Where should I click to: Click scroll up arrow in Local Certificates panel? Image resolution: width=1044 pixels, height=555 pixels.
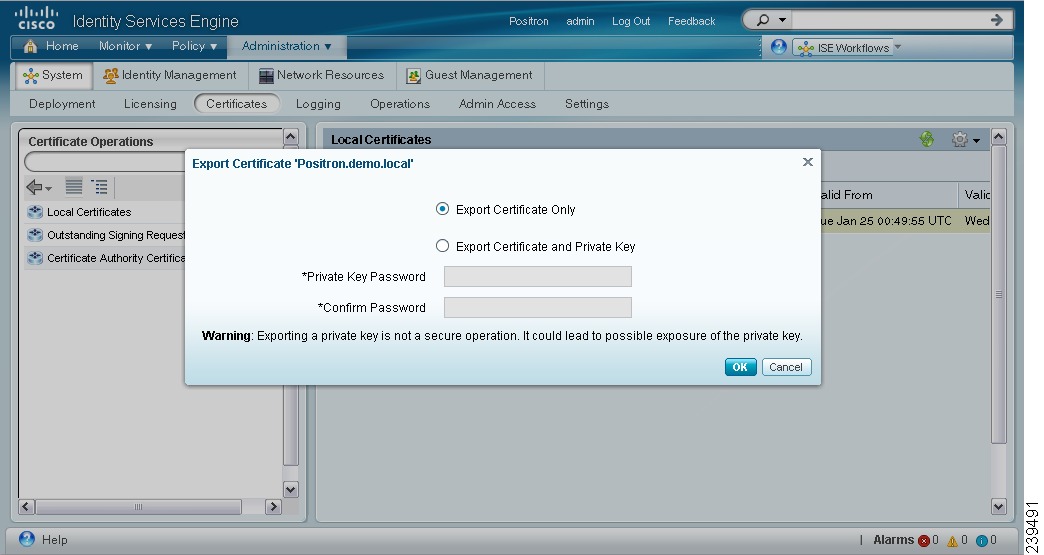pyautogui.click(x=998, y=137)
